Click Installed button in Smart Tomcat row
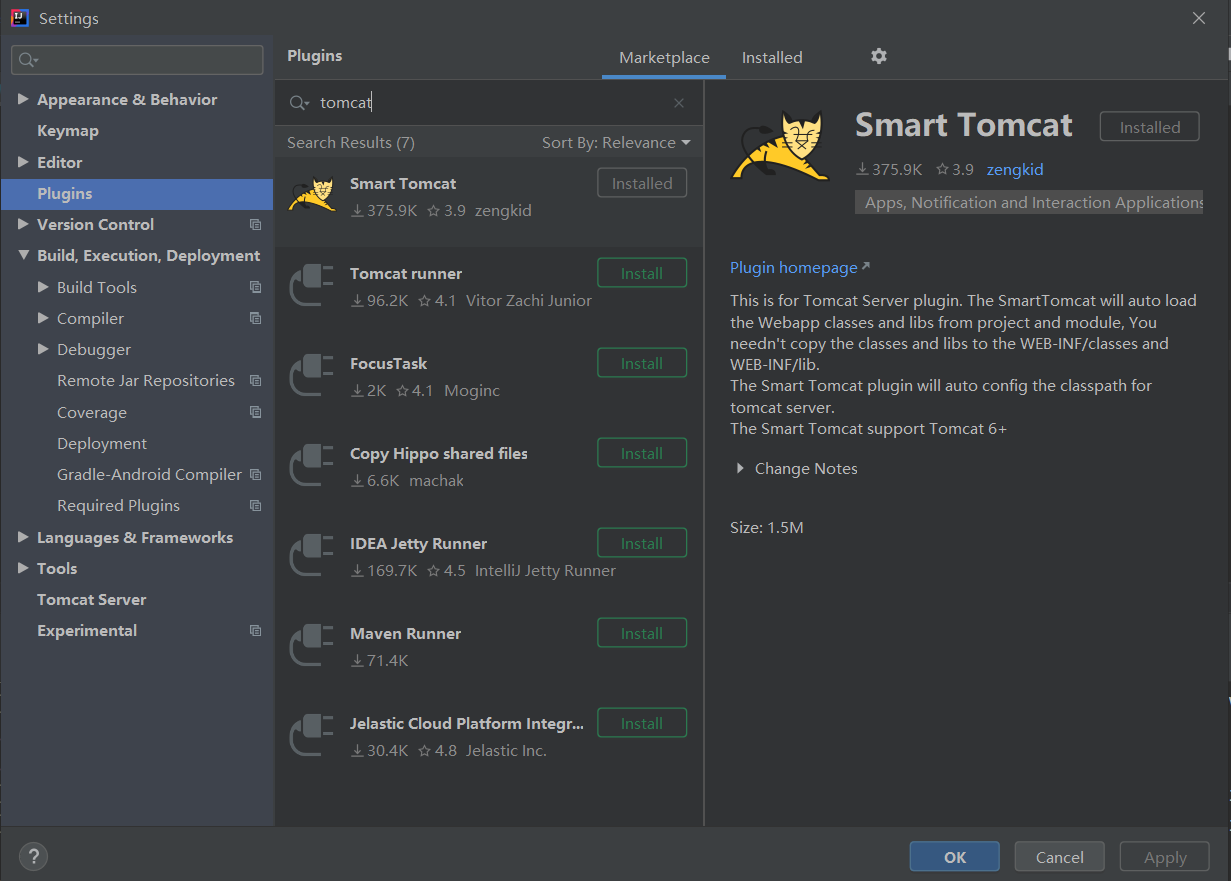Viewport: 1231px width, 881px height. [x=642, y=184]
